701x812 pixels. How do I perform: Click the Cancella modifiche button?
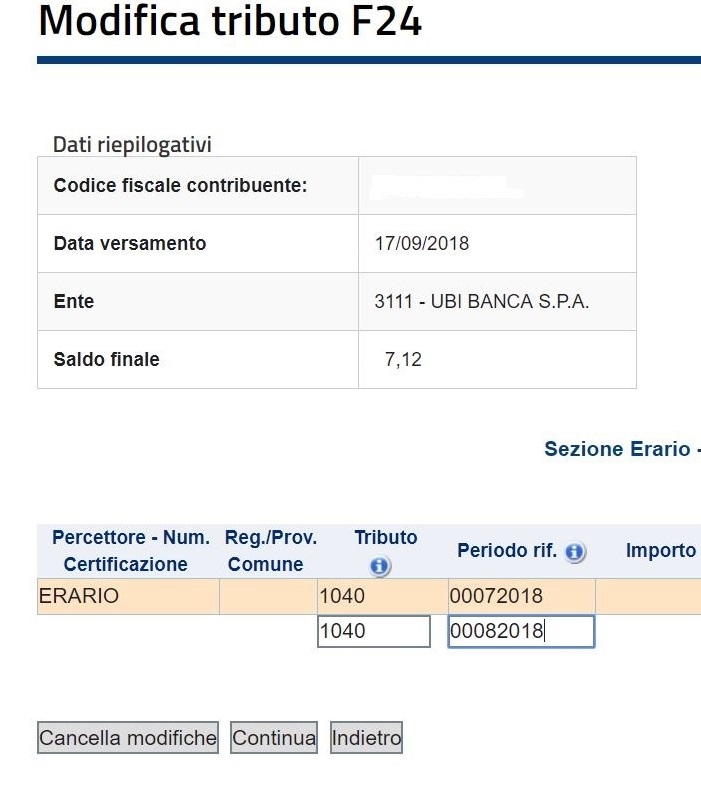point(128,737)
